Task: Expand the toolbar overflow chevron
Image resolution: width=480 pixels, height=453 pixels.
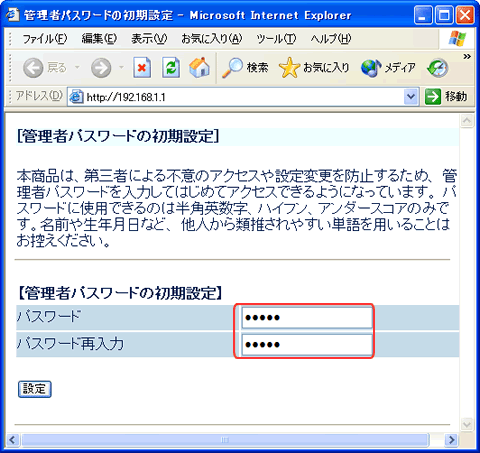Action: point(467,57)
